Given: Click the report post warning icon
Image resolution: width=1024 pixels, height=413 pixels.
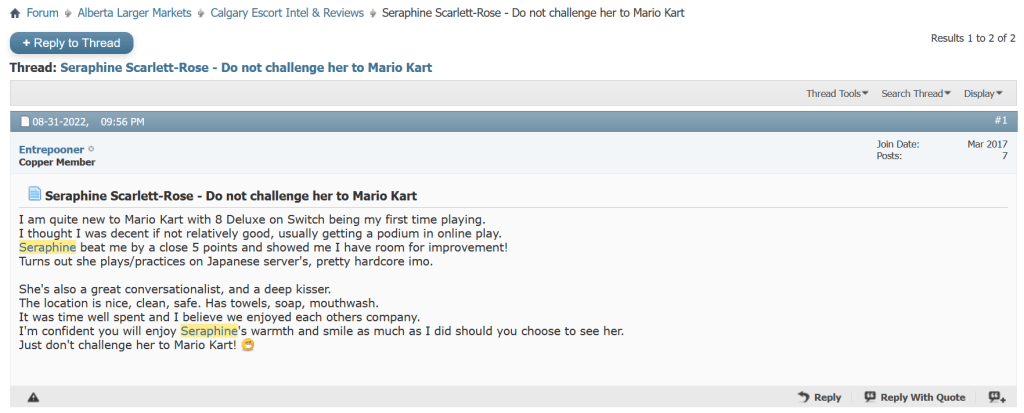Looking at the screenshot, I should pyautogui.click(x=33, y=397).
